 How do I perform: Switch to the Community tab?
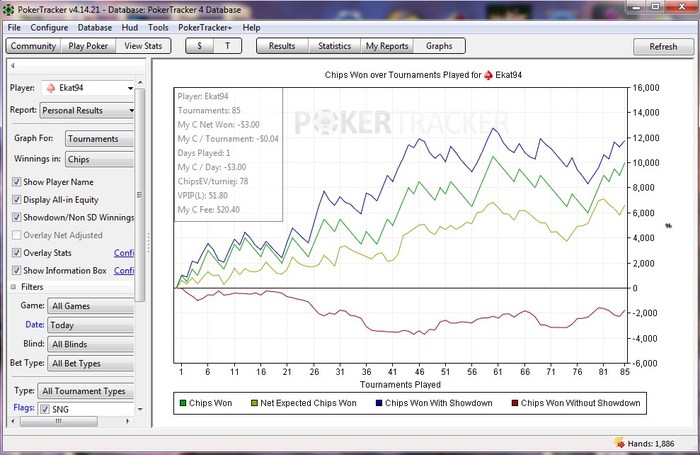pos(33,46)
